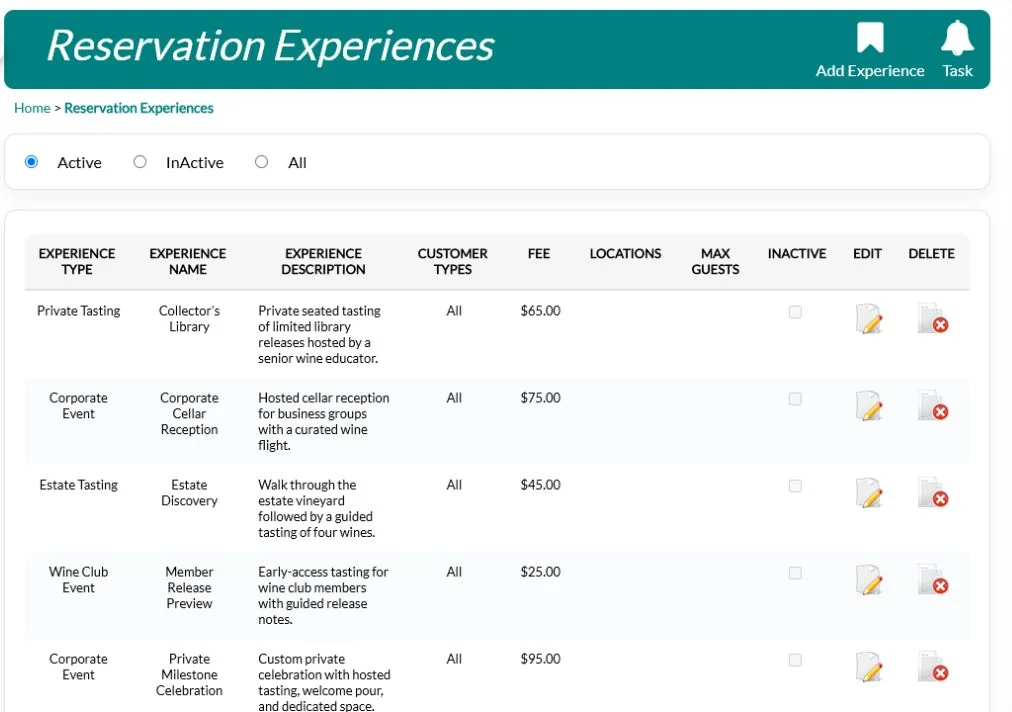Edit the Corporate Cellar Reception experience
Image resolution: width=1012 pixels, height=712 pixels.
pos(869,405)
